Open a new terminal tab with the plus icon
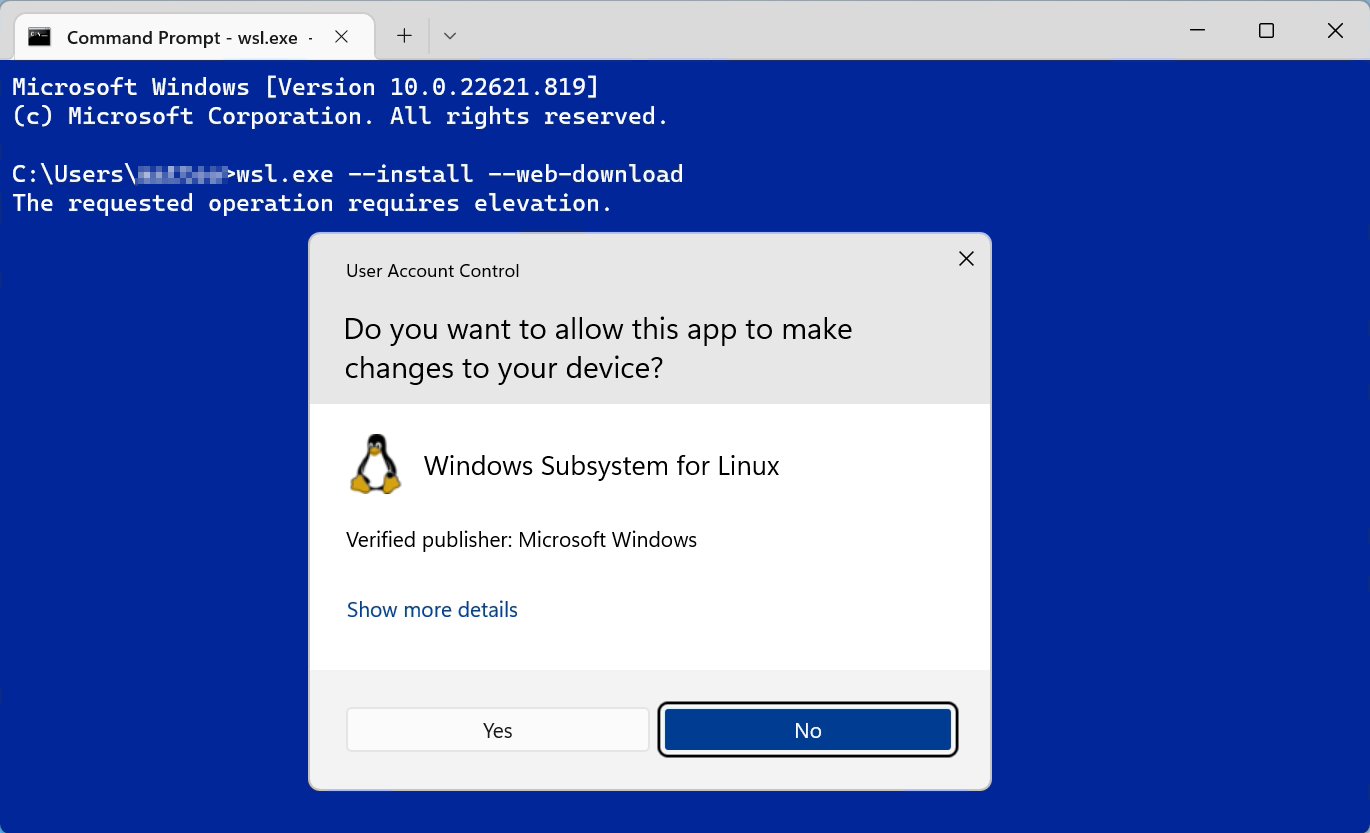The image size is (1370, 833). tap(403, 35)
